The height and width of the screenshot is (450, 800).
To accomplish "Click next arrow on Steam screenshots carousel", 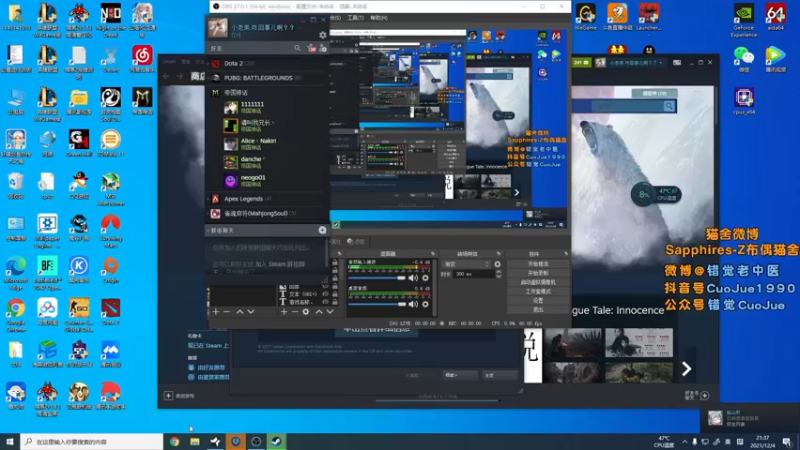I will point(686,368).
